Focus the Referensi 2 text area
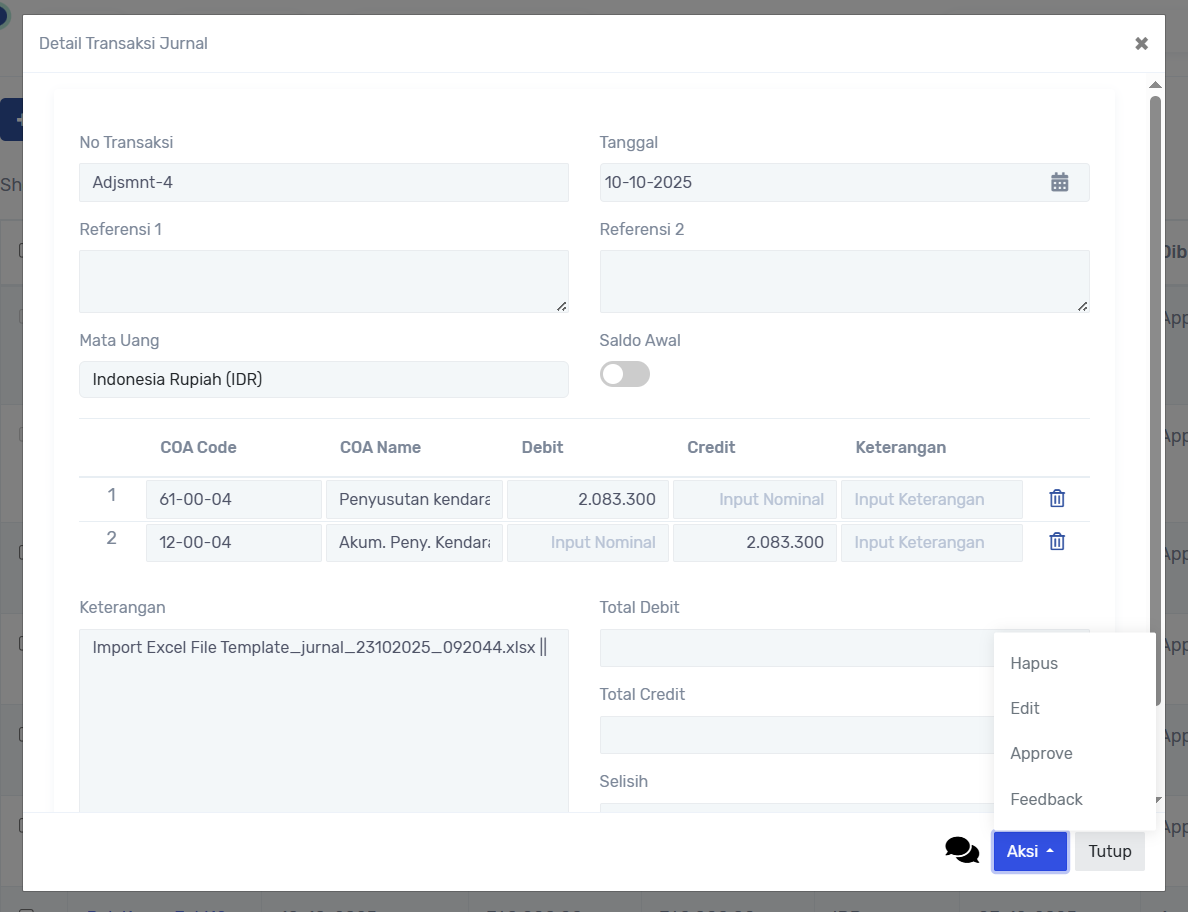 click(x=843, y=281)
